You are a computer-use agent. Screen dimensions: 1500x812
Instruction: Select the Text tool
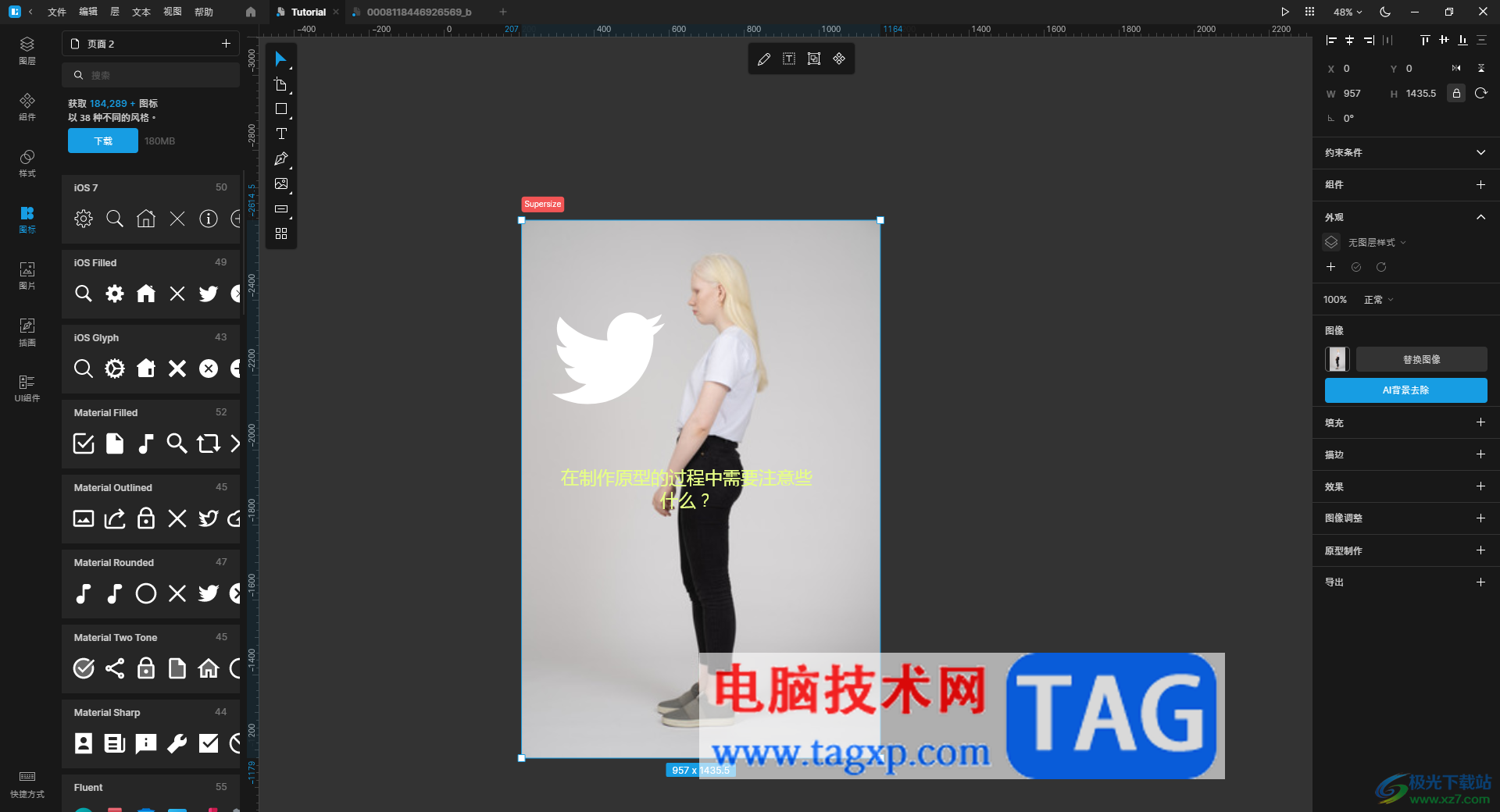click(x=281, y=134)
